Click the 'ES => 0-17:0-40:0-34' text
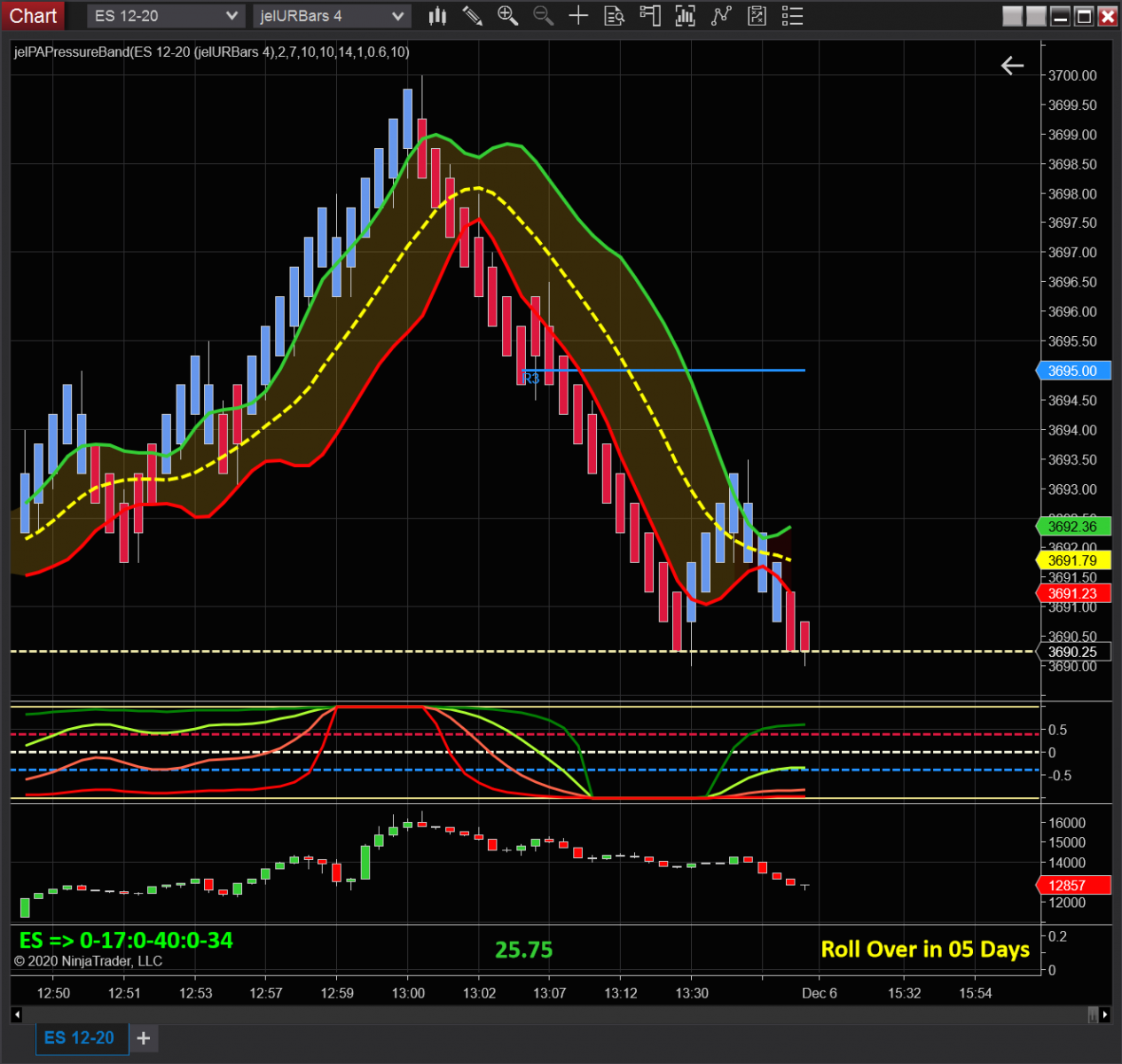This screenshot has height=1064, width=1122. [126, 940]
